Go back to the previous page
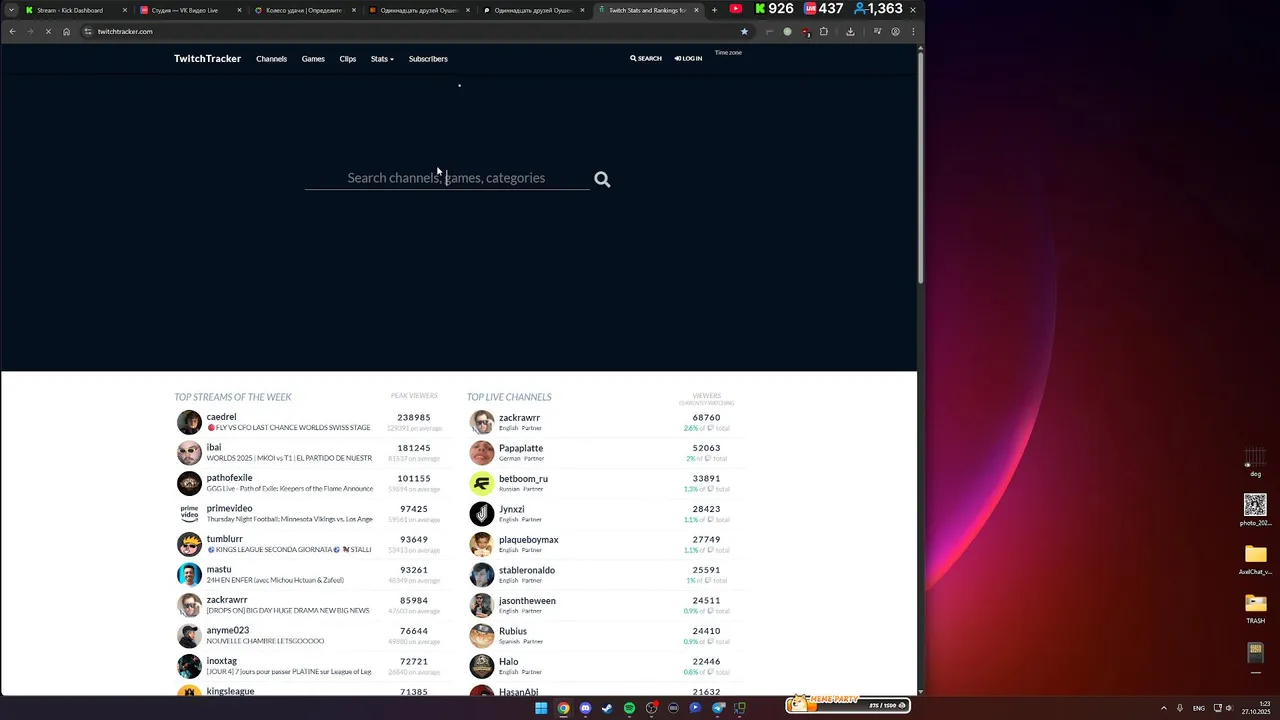The width and height of the screenshot is (1280, 720). tap(12, 31)
